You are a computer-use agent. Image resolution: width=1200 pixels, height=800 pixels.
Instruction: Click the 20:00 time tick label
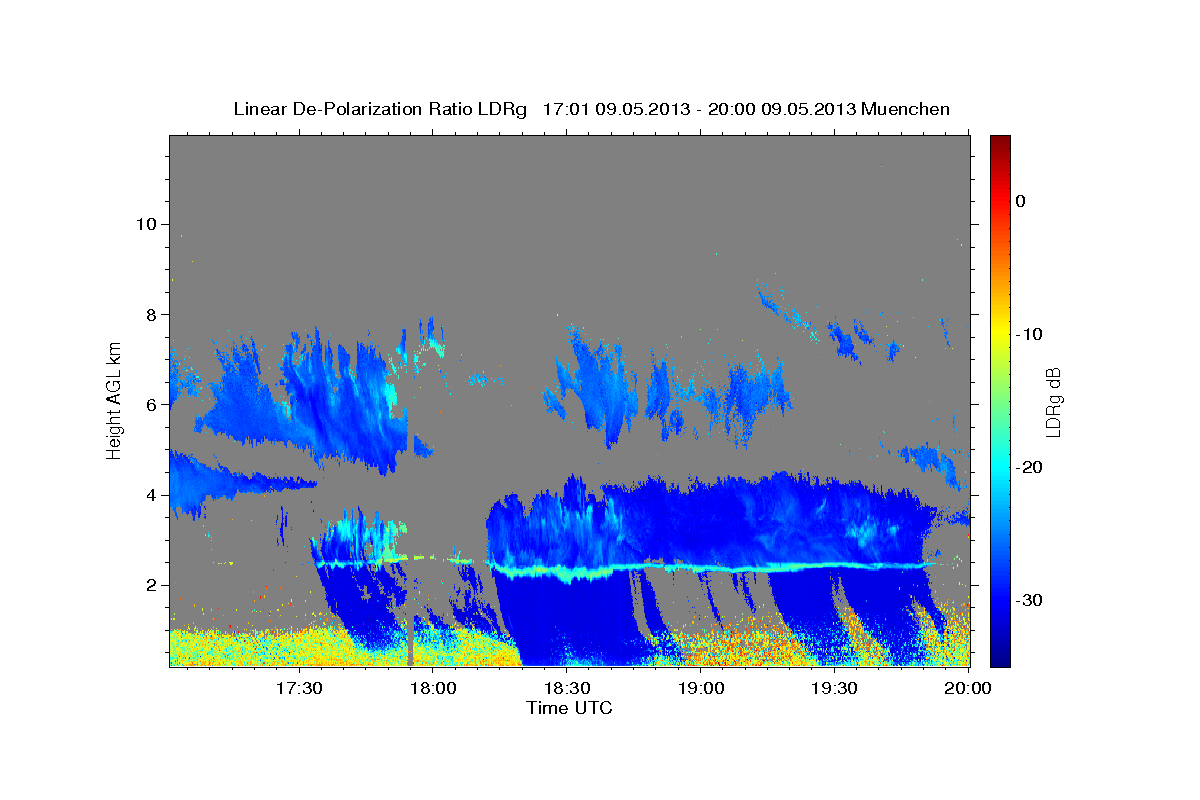[969, 688]
